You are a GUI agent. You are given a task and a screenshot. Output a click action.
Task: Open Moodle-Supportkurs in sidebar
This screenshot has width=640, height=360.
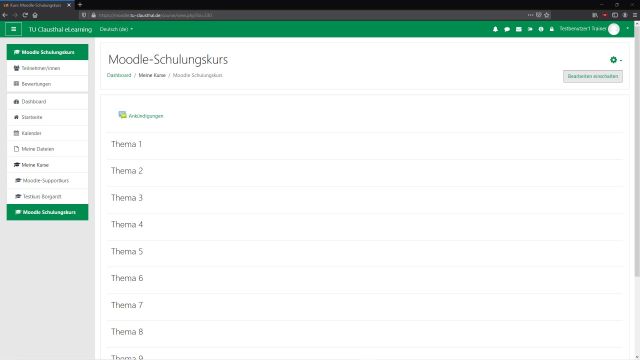(47, 180)
